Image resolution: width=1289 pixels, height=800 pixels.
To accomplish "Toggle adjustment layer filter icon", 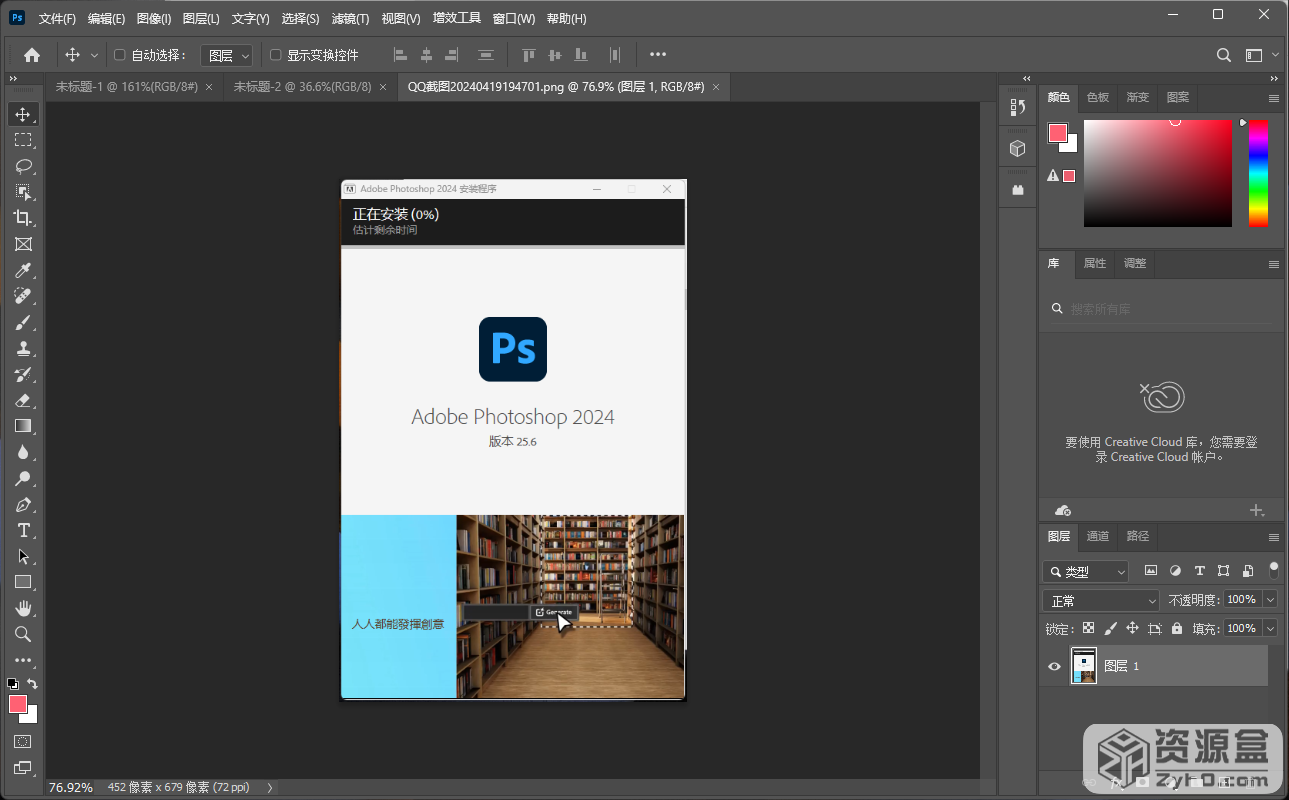I will [1175, 571].
